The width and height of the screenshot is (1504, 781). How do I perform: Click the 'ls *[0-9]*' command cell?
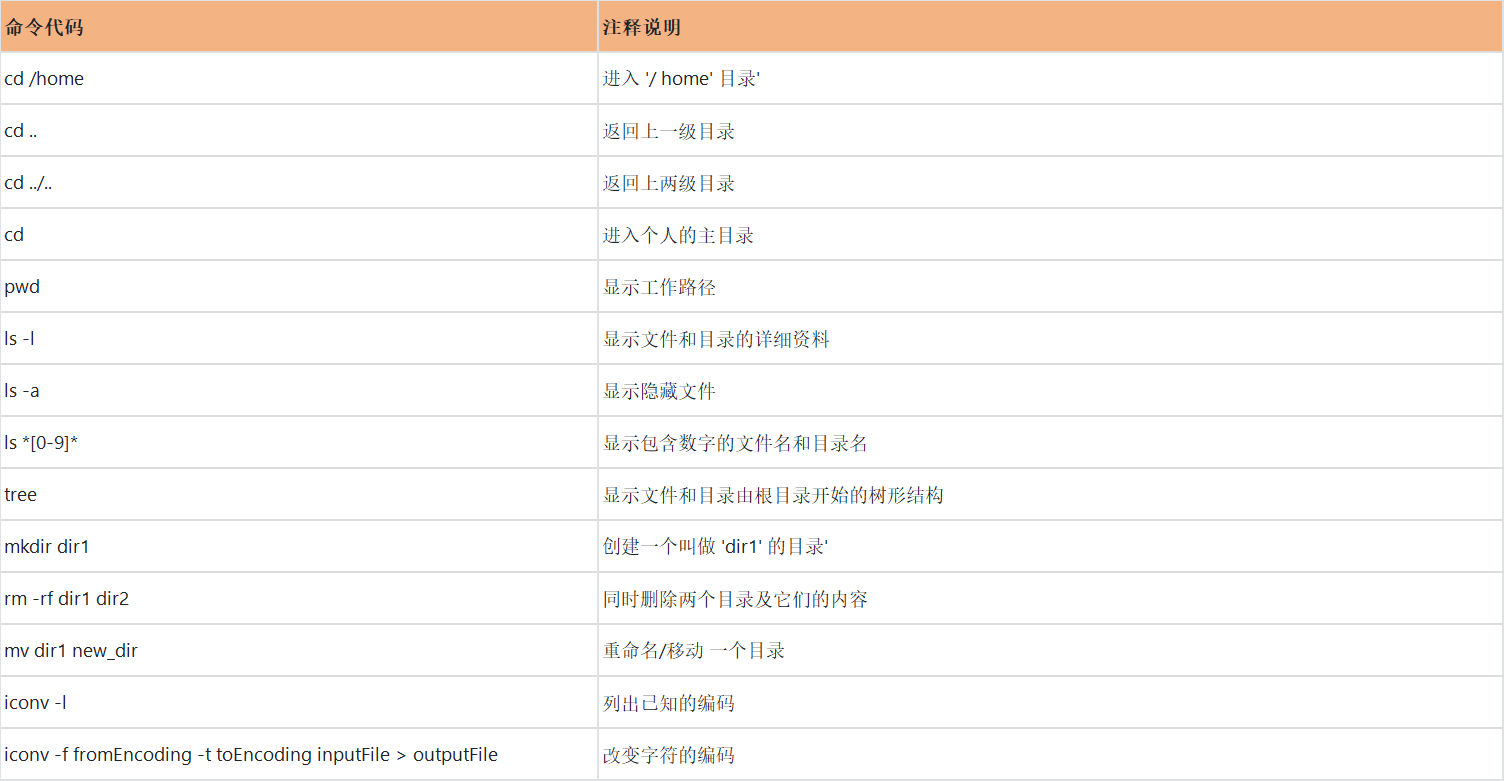(299, 443)
